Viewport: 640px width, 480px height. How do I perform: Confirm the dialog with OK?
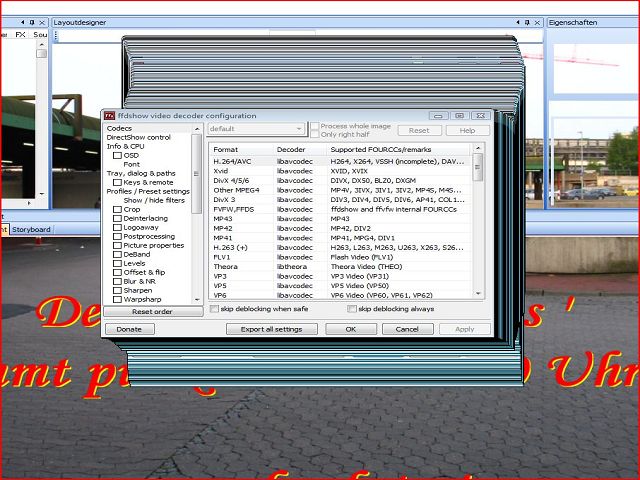point(351,328)
